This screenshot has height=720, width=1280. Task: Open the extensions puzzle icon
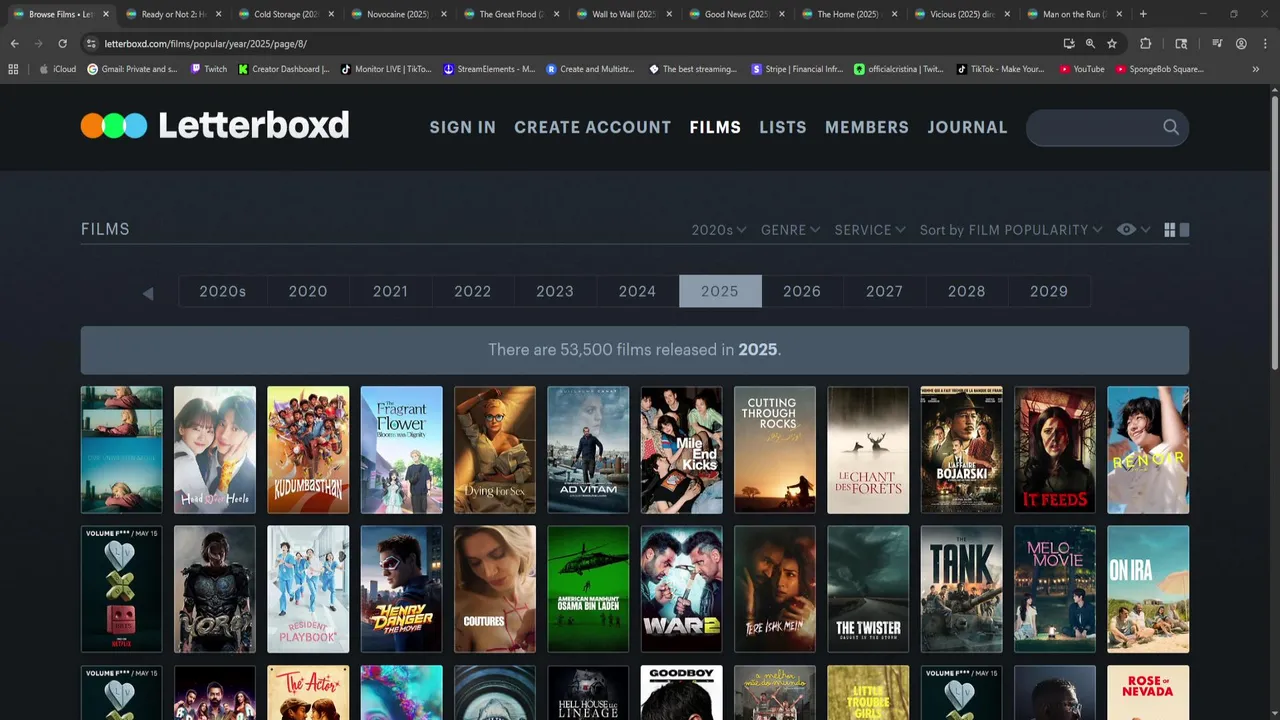coord(1146,44)
